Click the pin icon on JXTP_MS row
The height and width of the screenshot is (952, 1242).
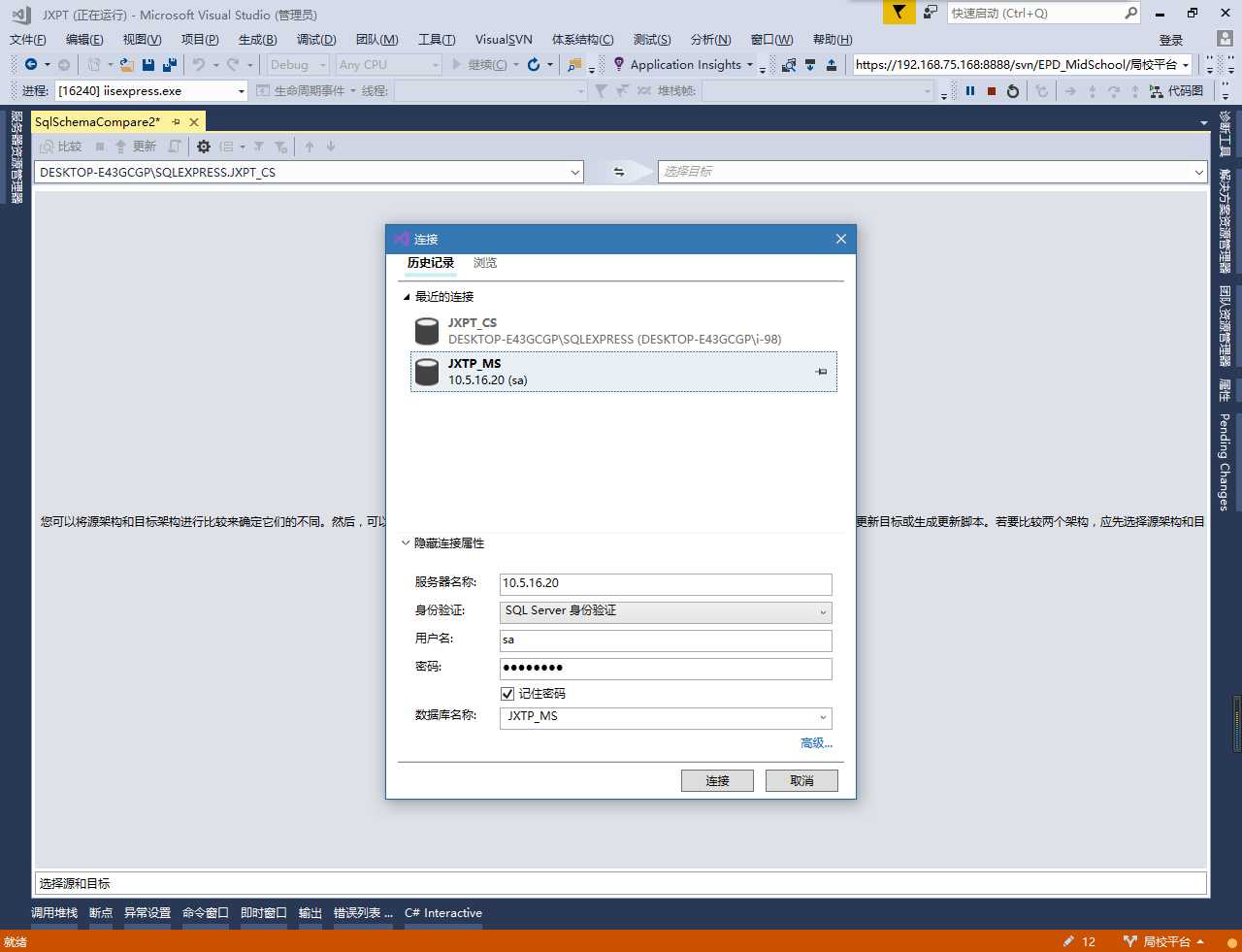(821, 372)
